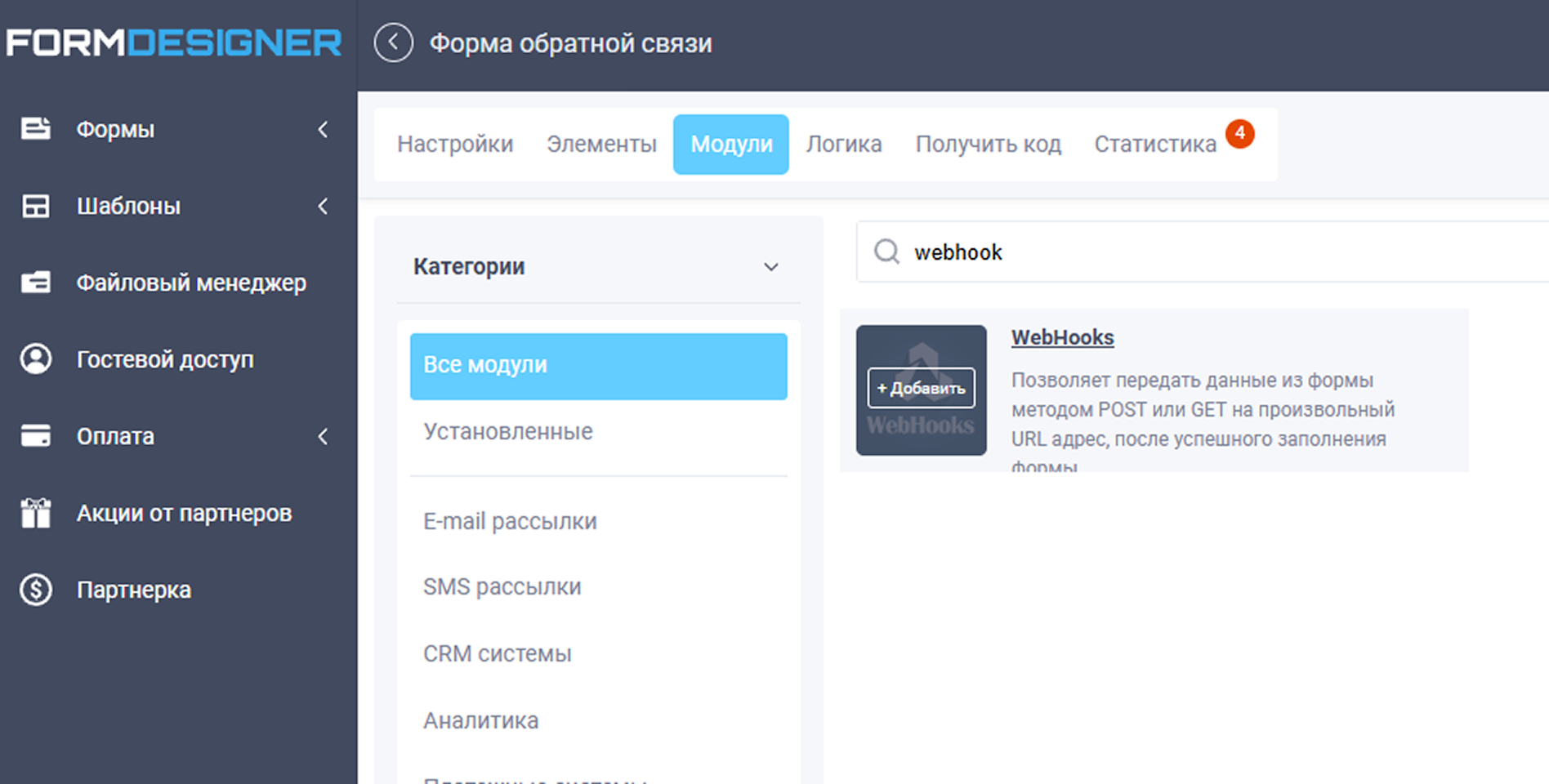The image size is (1549, 784).
Task: Click the Оплата card icon
Action: pyautogui.click(x=34, y=435)
